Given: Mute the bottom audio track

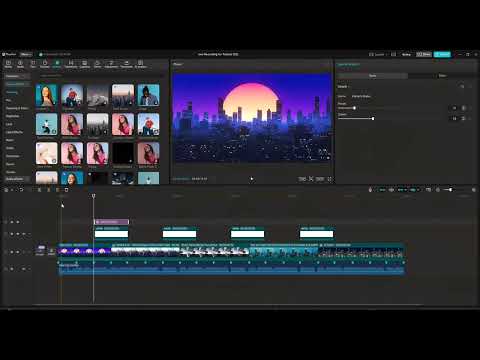Looking at the screenshot, I should [24, 269].
